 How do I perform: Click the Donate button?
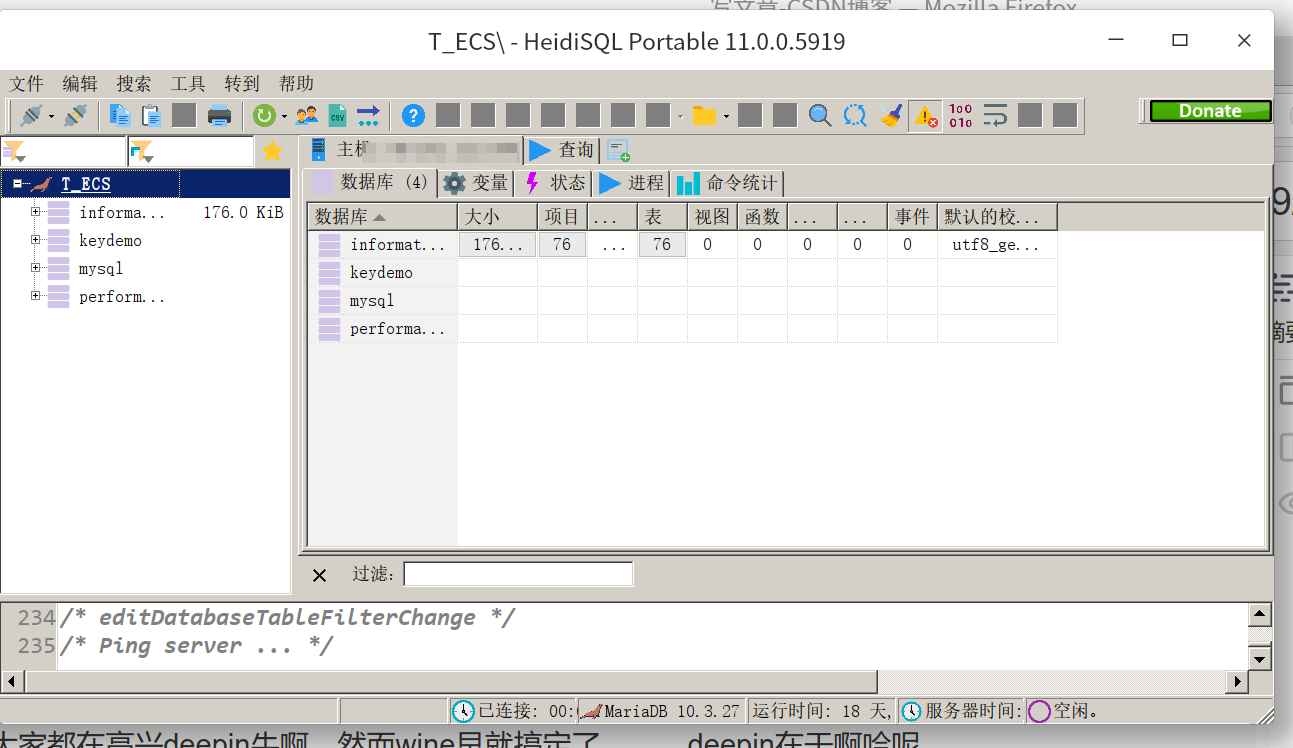coord(1210,111)
